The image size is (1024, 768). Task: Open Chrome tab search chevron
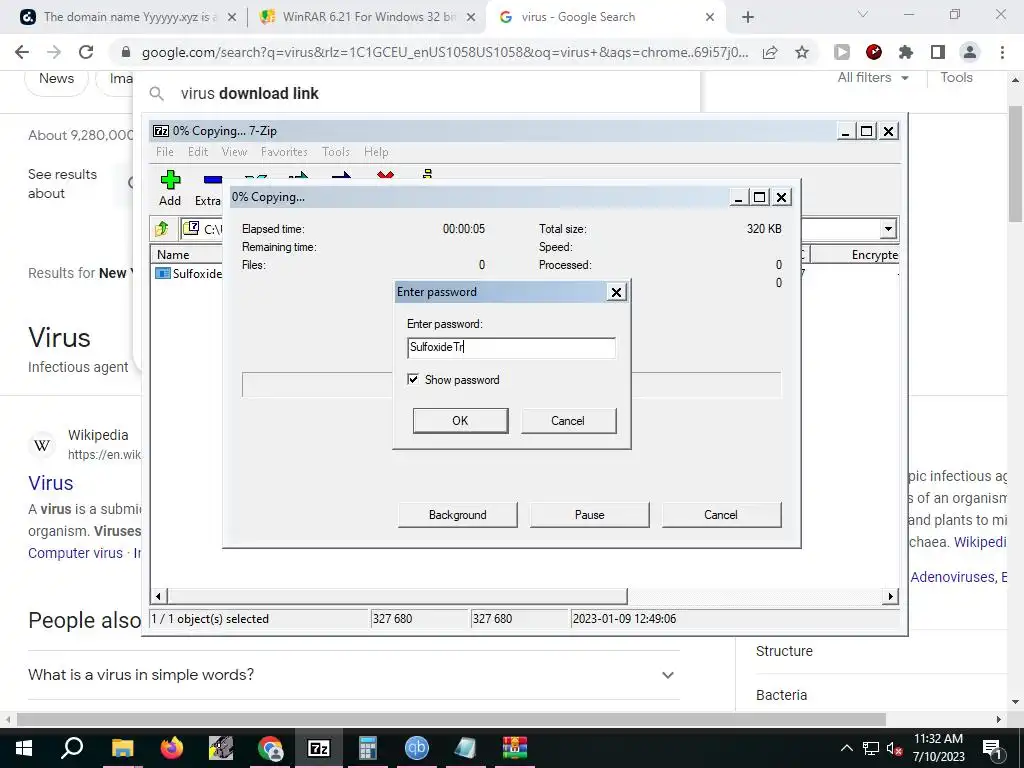[x=863, y=14]
